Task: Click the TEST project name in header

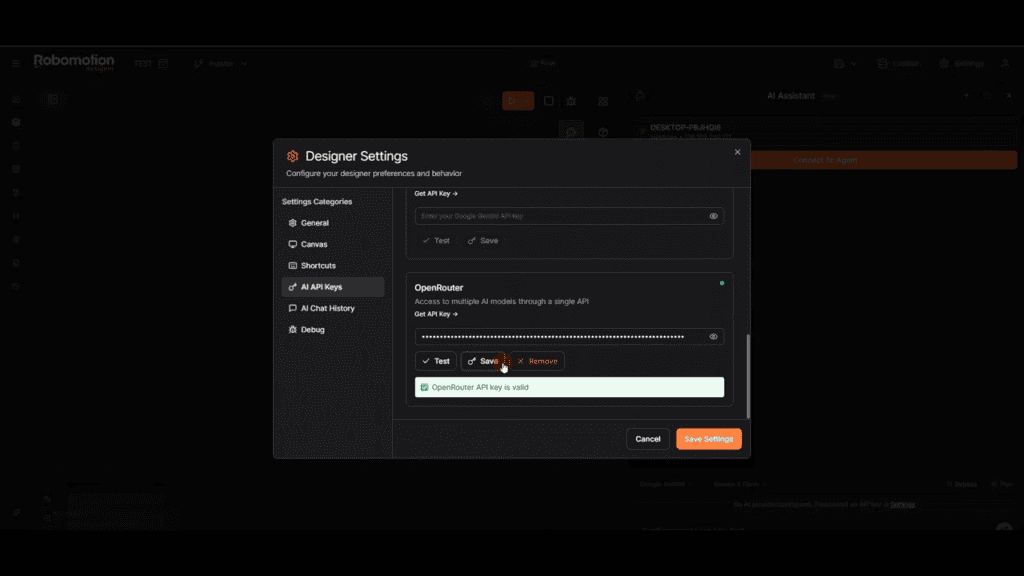Action: point(143,63)
